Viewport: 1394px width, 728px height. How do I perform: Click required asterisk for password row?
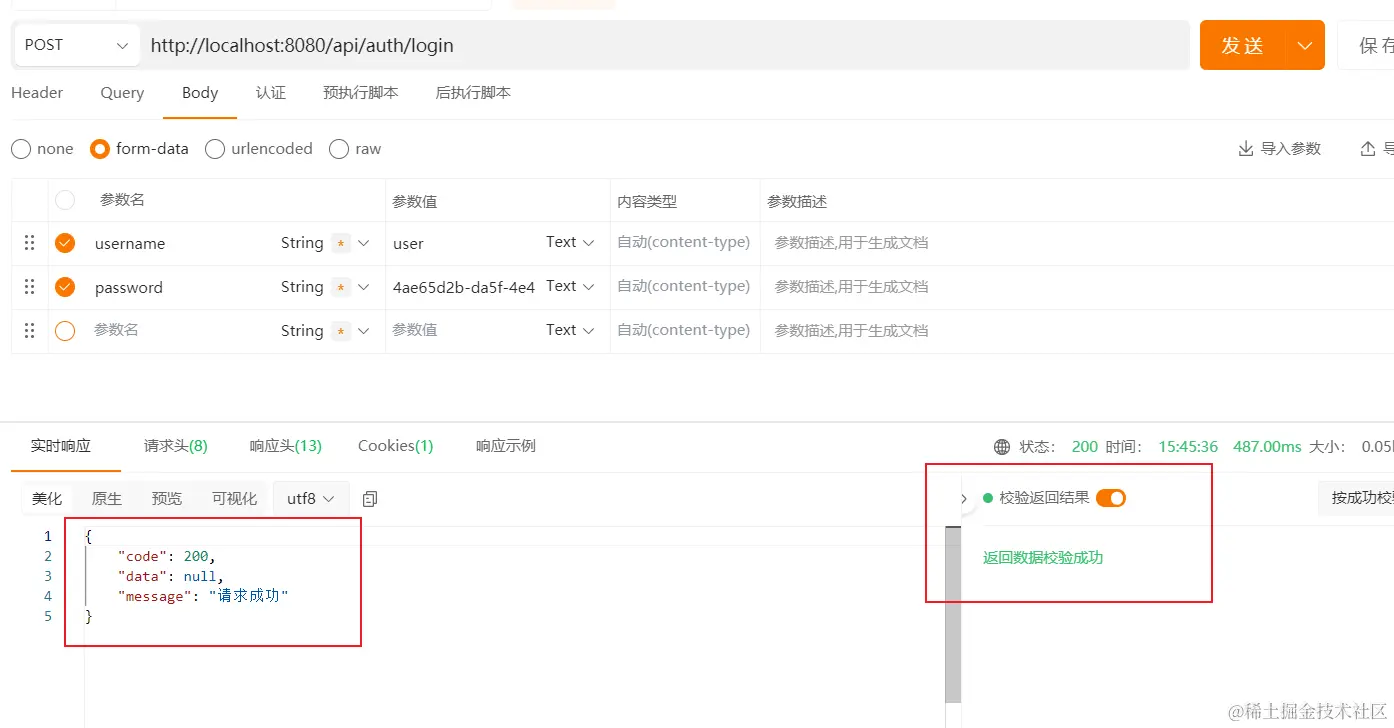click(341, 287)
